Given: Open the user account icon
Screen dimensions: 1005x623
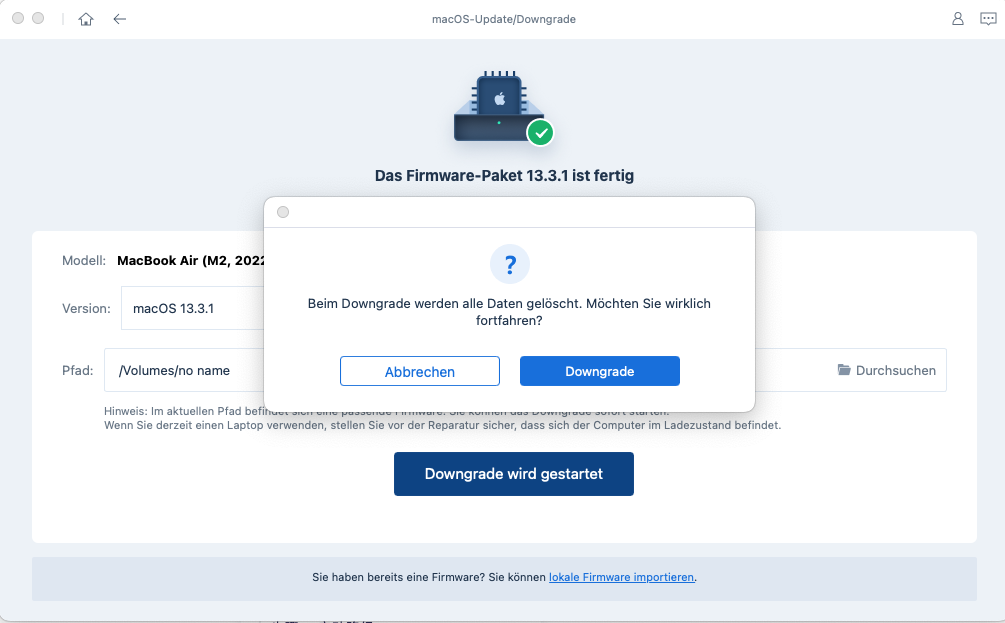Looking at the screenshot, I should [958, 18].
